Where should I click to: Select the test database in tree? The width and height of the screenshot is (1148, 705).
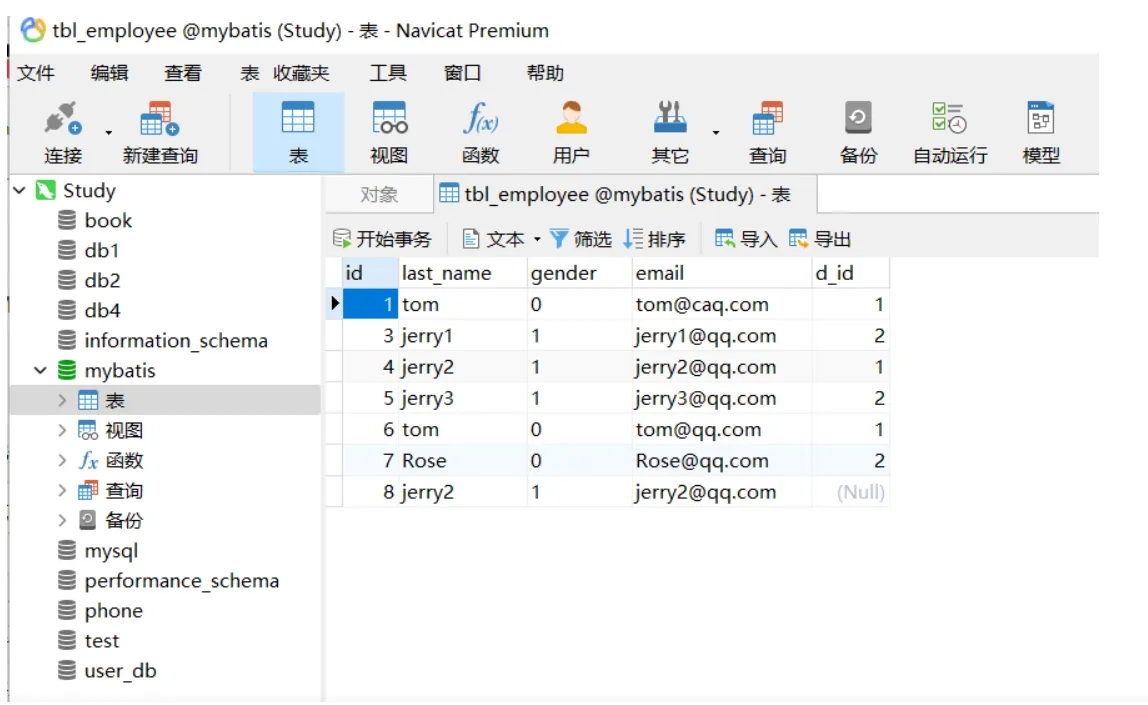[x=102, y=641]
